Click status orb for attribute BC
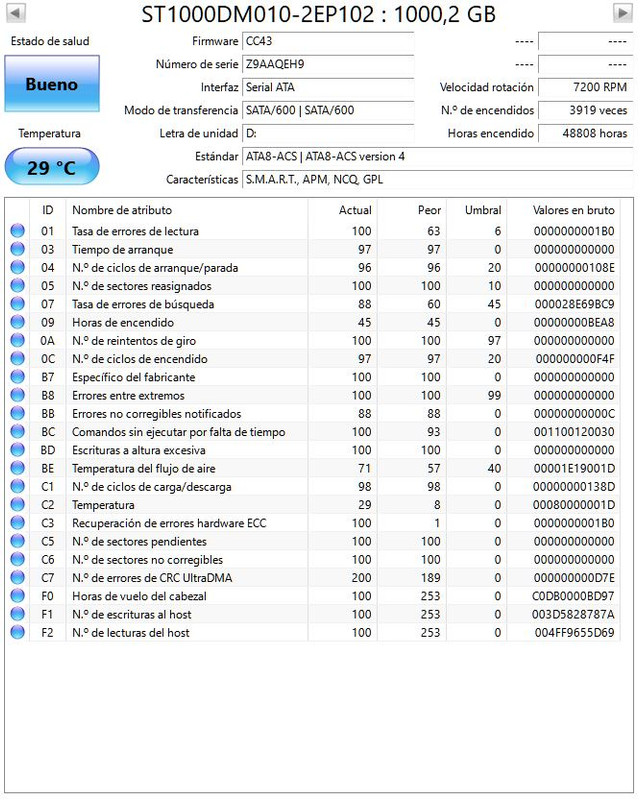The height and width of the screenshot is (800, 640). (x=17, y=432)
